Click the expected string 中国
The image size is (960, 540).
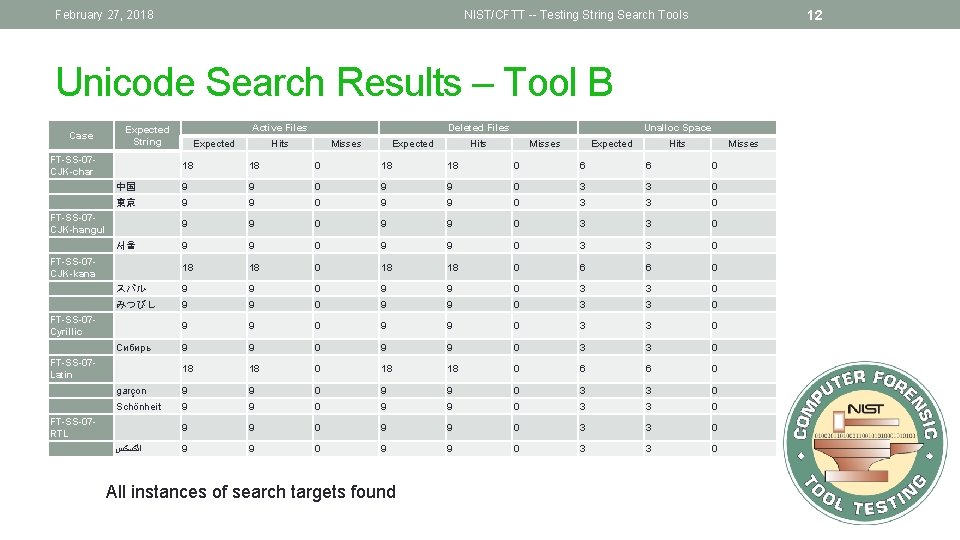126,187
